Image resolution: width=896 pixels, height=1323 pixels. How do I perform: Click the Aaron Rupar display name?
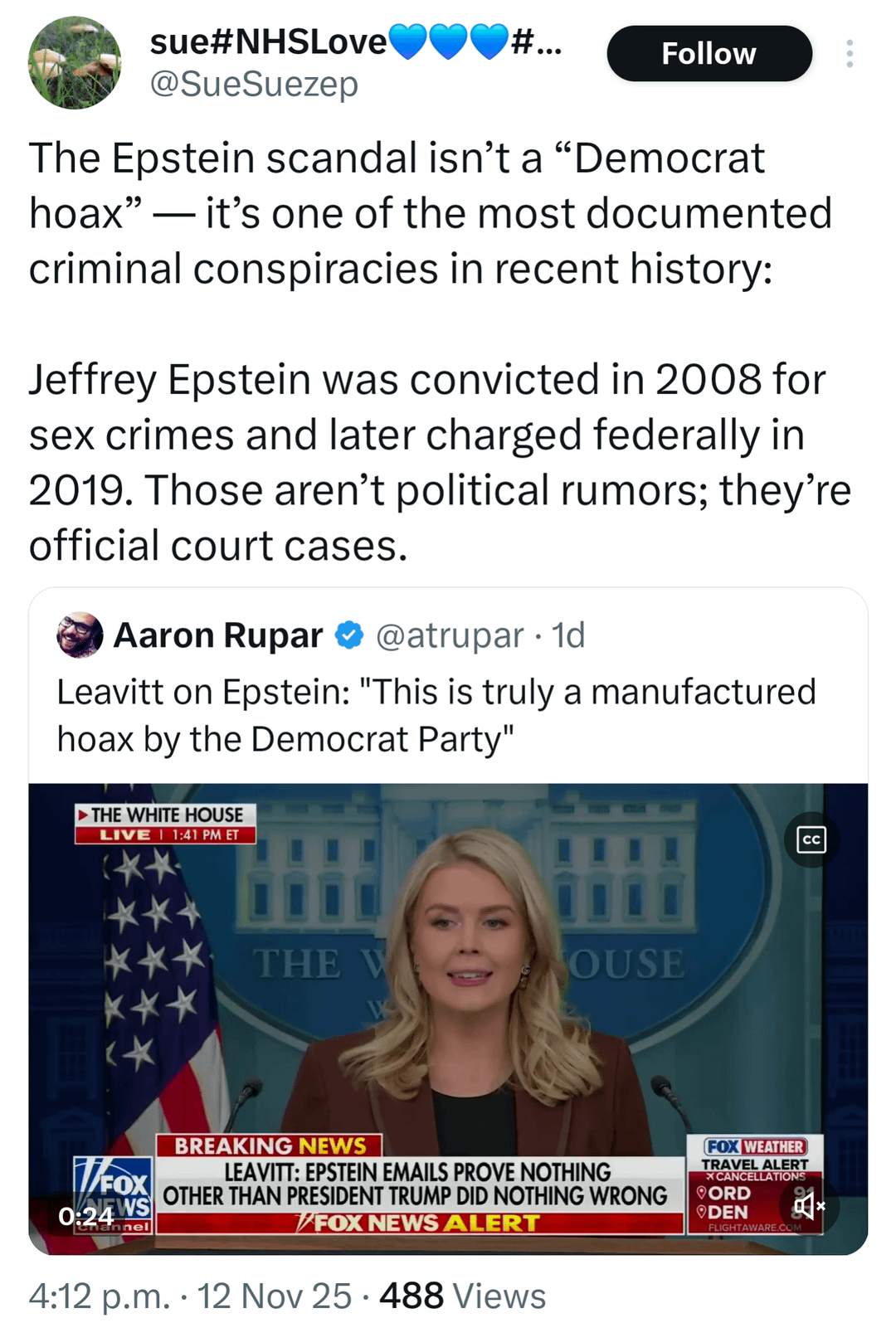tap(218, 635)
